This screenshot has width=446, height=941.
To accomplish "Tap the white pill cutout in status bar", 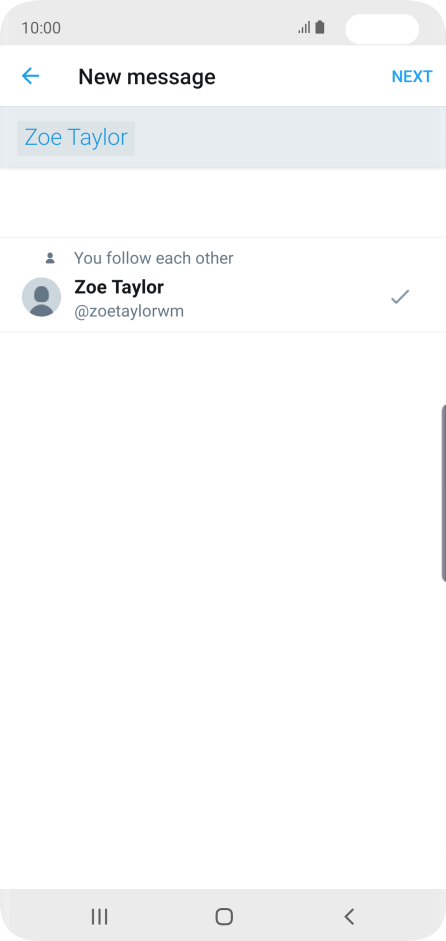I will [x=382, y=29].
